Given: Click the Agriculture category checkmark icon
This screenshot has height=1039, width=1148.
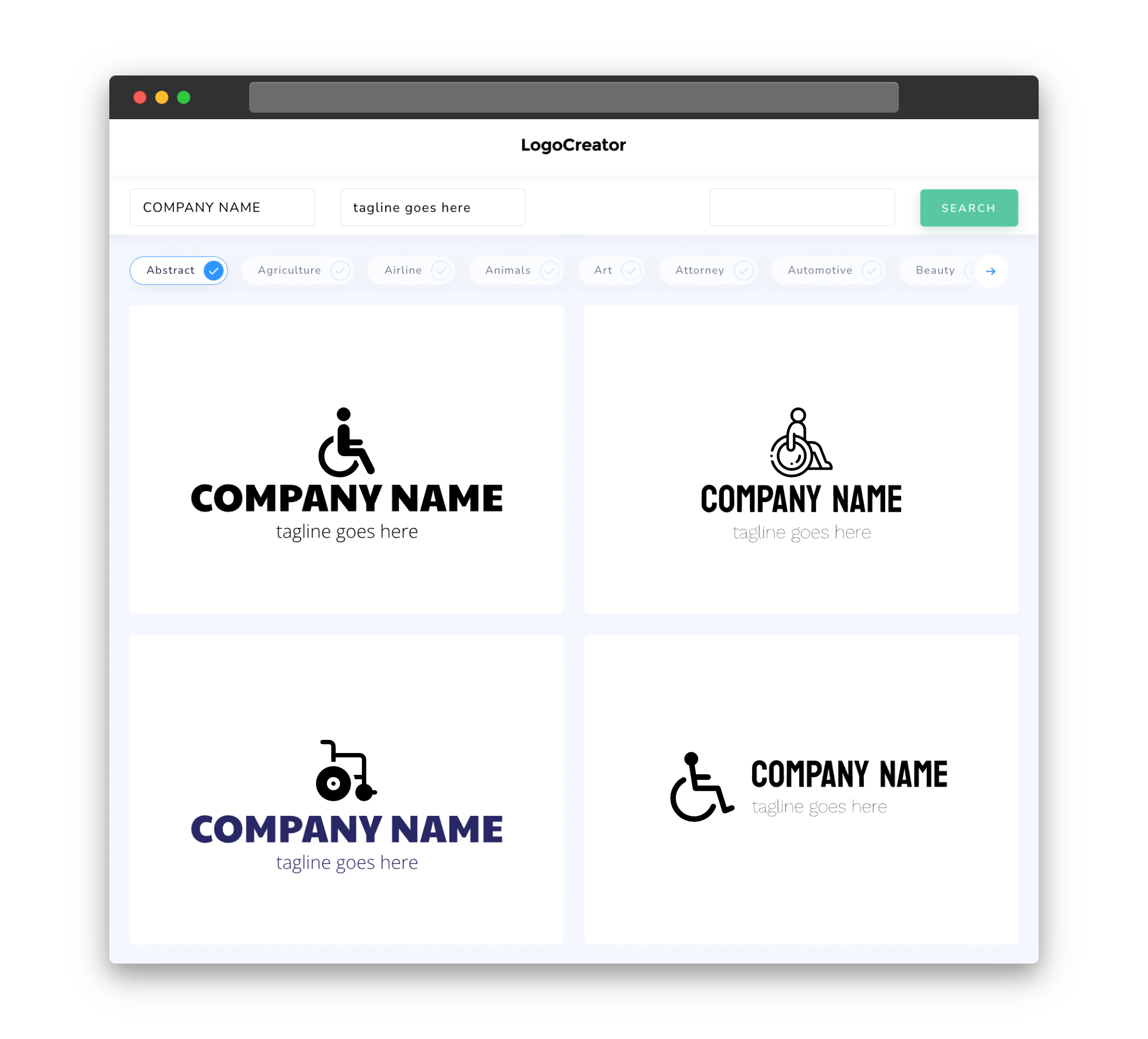Looking at the screenshot, I should 341,270.
